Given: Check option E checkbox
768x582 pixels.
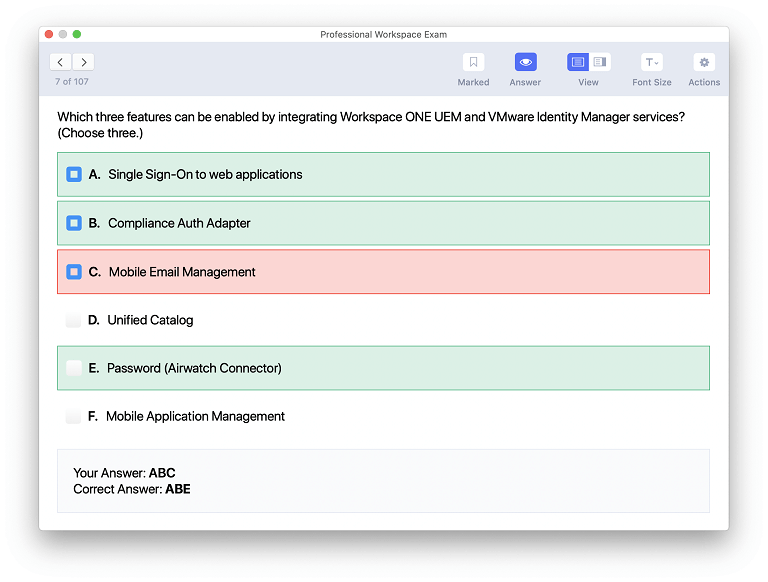Looking at the screenshot, I should point(73,368).
